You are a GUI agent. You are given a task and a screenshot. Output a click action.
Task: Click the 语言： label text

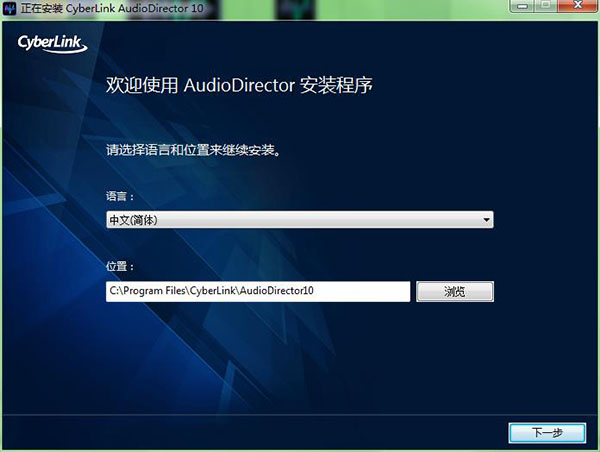120,196
